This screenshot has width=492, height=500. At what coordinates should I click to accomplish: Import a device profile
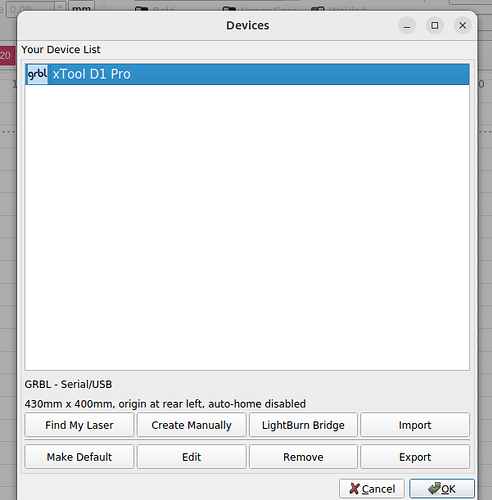[415, 425]
